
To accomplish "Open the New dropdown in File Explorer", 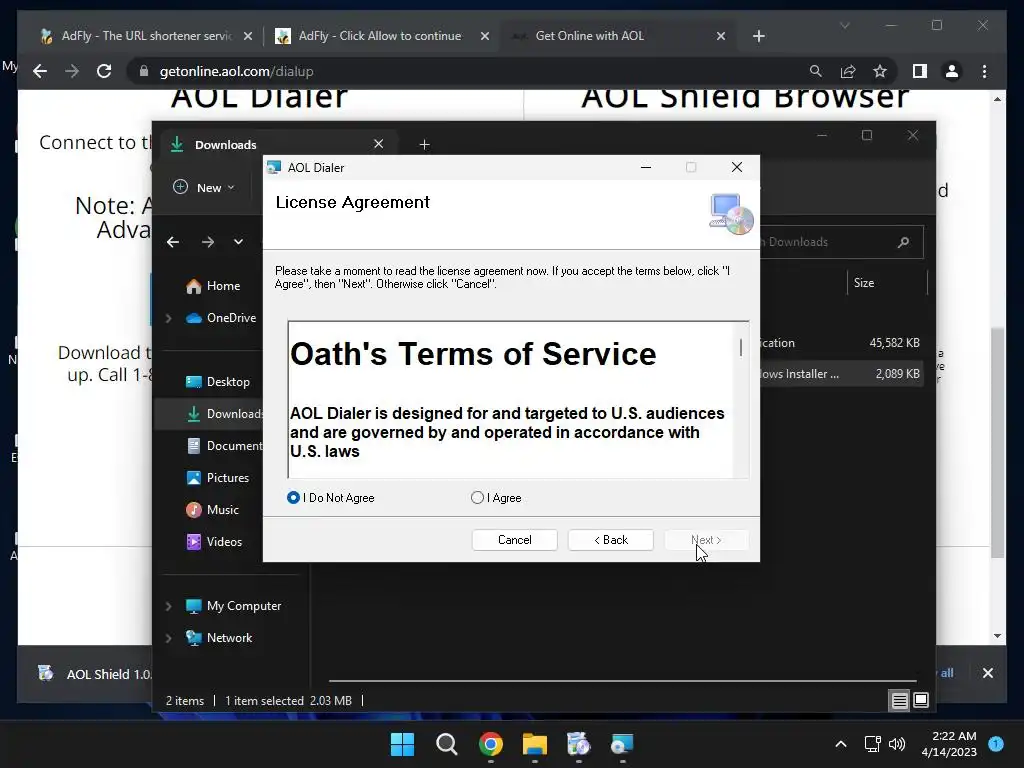I will (x=203, y=187).
